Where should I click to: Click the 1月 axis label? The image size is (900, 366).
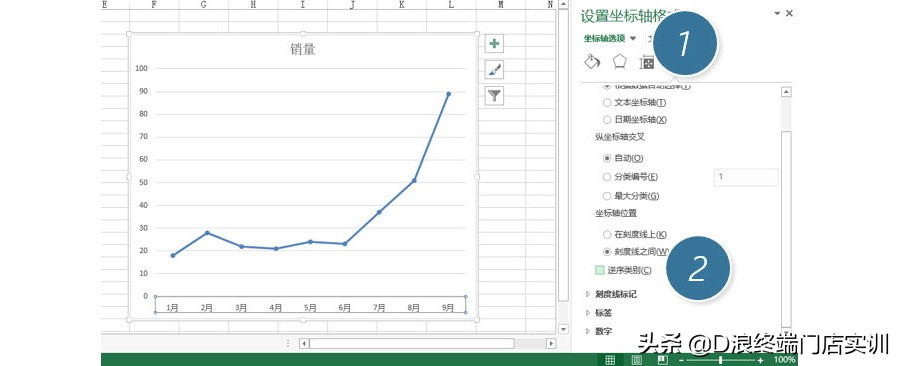tap(172, 308)
